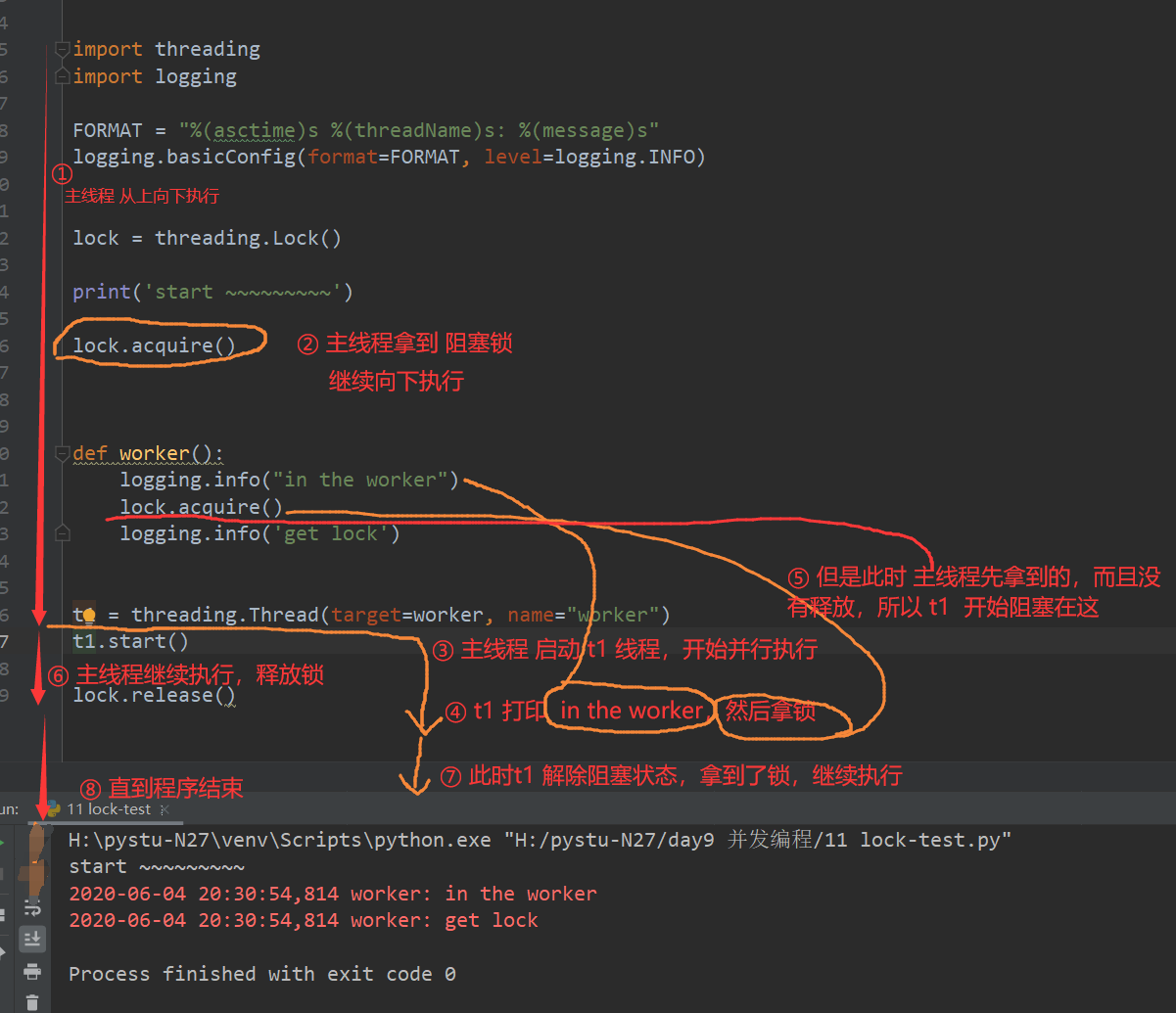Select the 11 lock-test run tab
This screenshot has width=1176, height=1013.
coord(108,809)
